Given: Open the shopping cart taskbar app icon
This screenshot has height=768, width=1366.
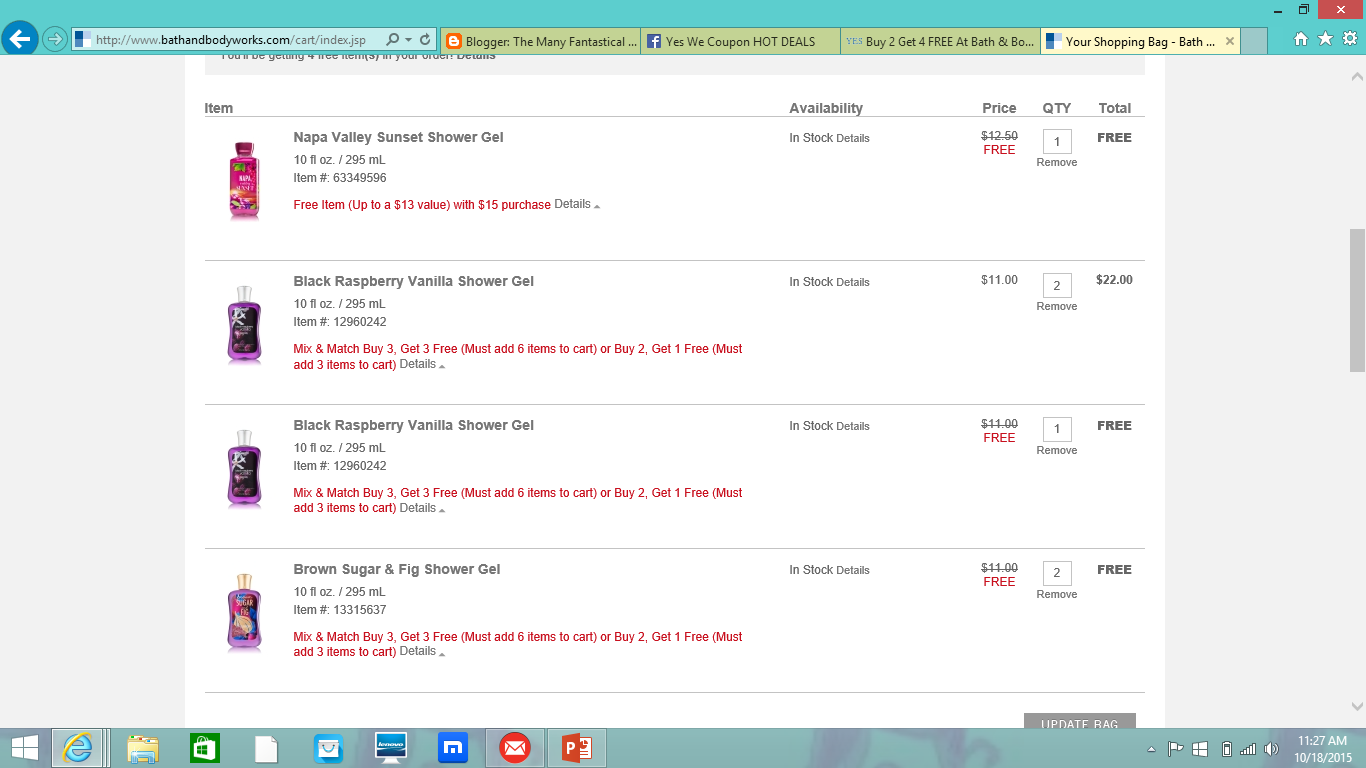Looking at the screenshot, I should click(328, 748).
